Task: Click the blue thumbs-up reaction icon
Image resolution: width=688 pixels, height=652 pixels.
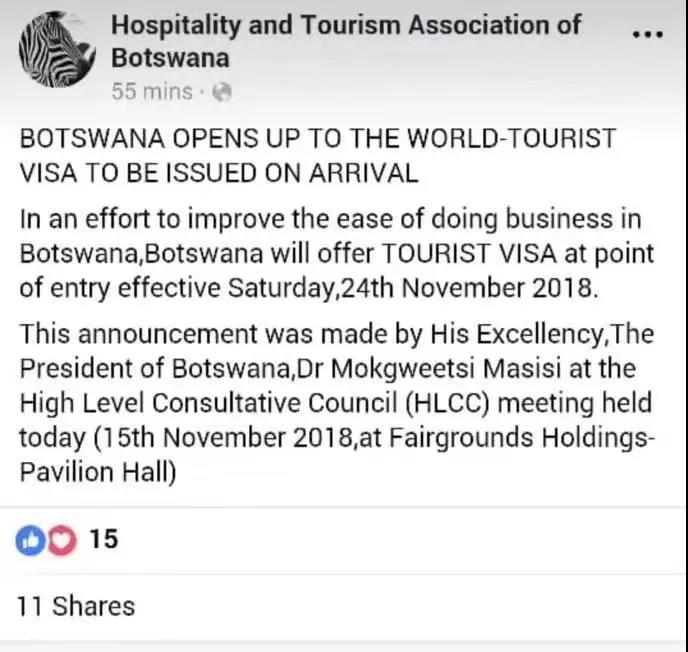Action: click(x=29, y=540)
